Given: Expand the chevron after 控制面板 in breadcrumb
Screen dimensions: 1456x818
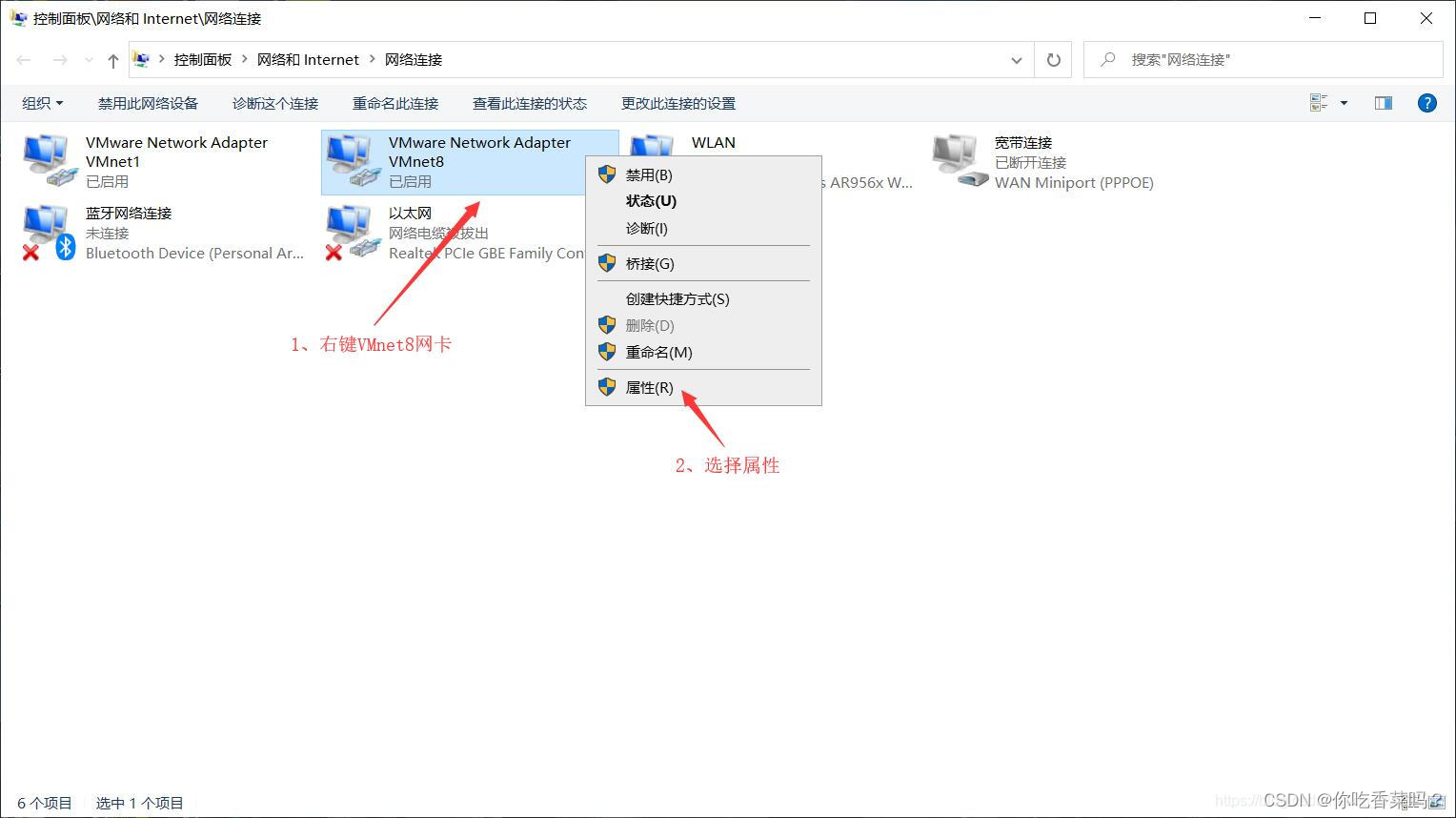Looking at the screenshot, I should pyautogui.click(x=245, y=59).
